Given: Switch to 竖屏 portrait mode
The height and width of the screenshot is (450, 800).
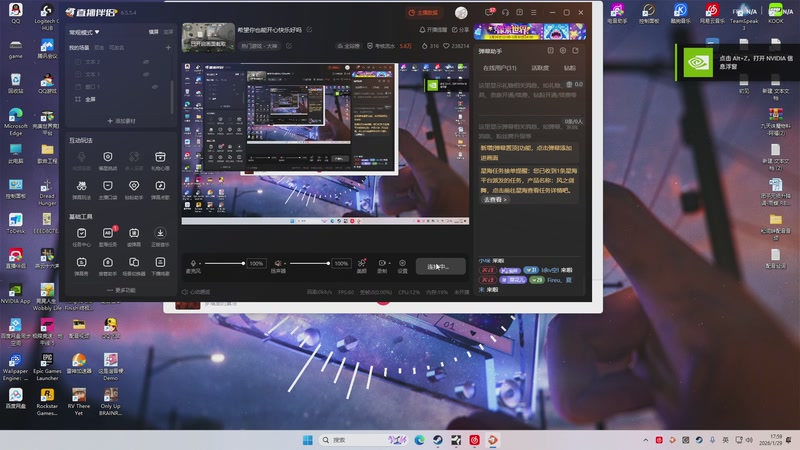Looking at the screenshot, I should [x=168, y=32].
